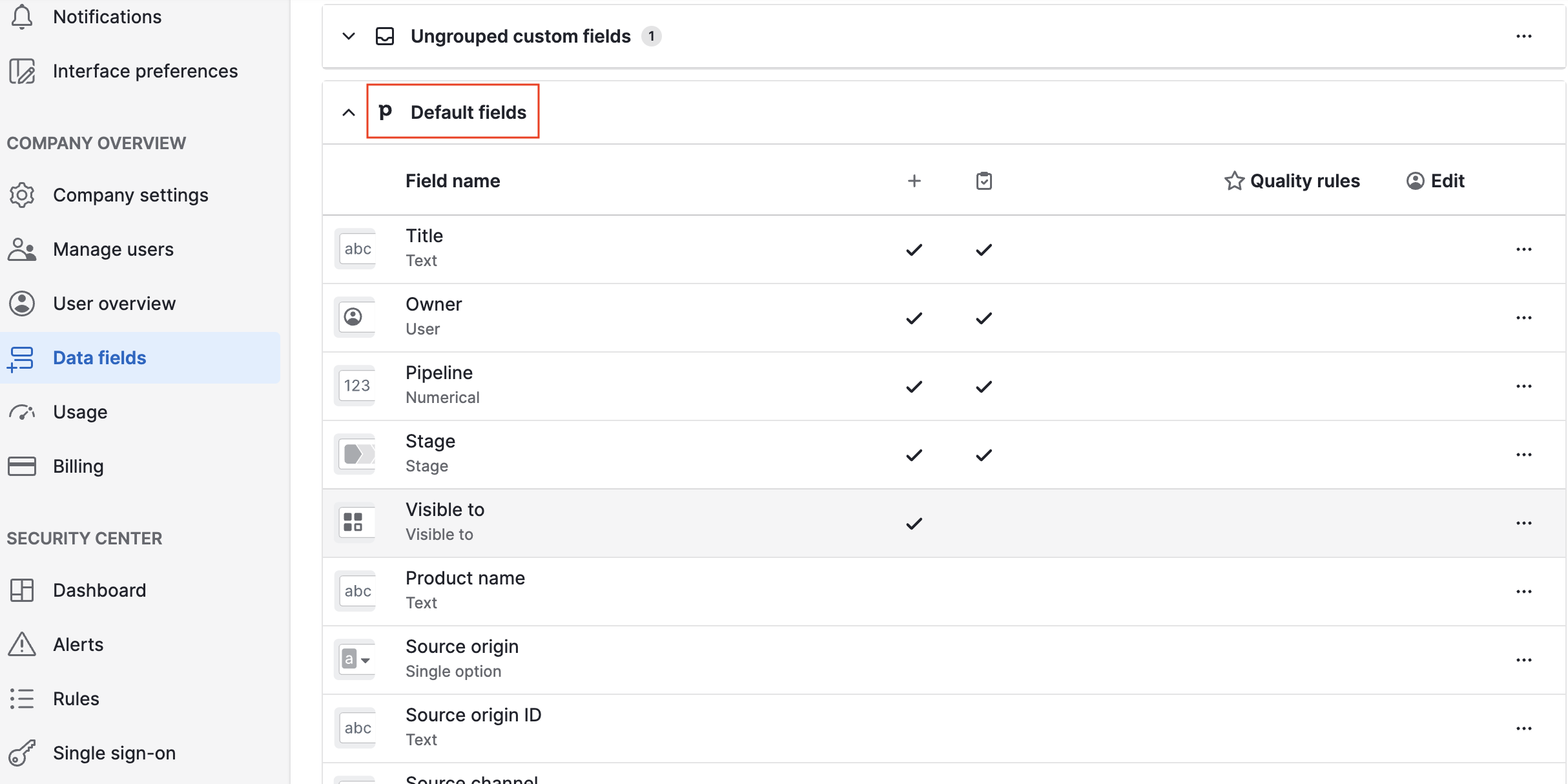Click the 123 type icon for Pipeline
This screenshot has width=1568, height=784.
pos(356,386)
